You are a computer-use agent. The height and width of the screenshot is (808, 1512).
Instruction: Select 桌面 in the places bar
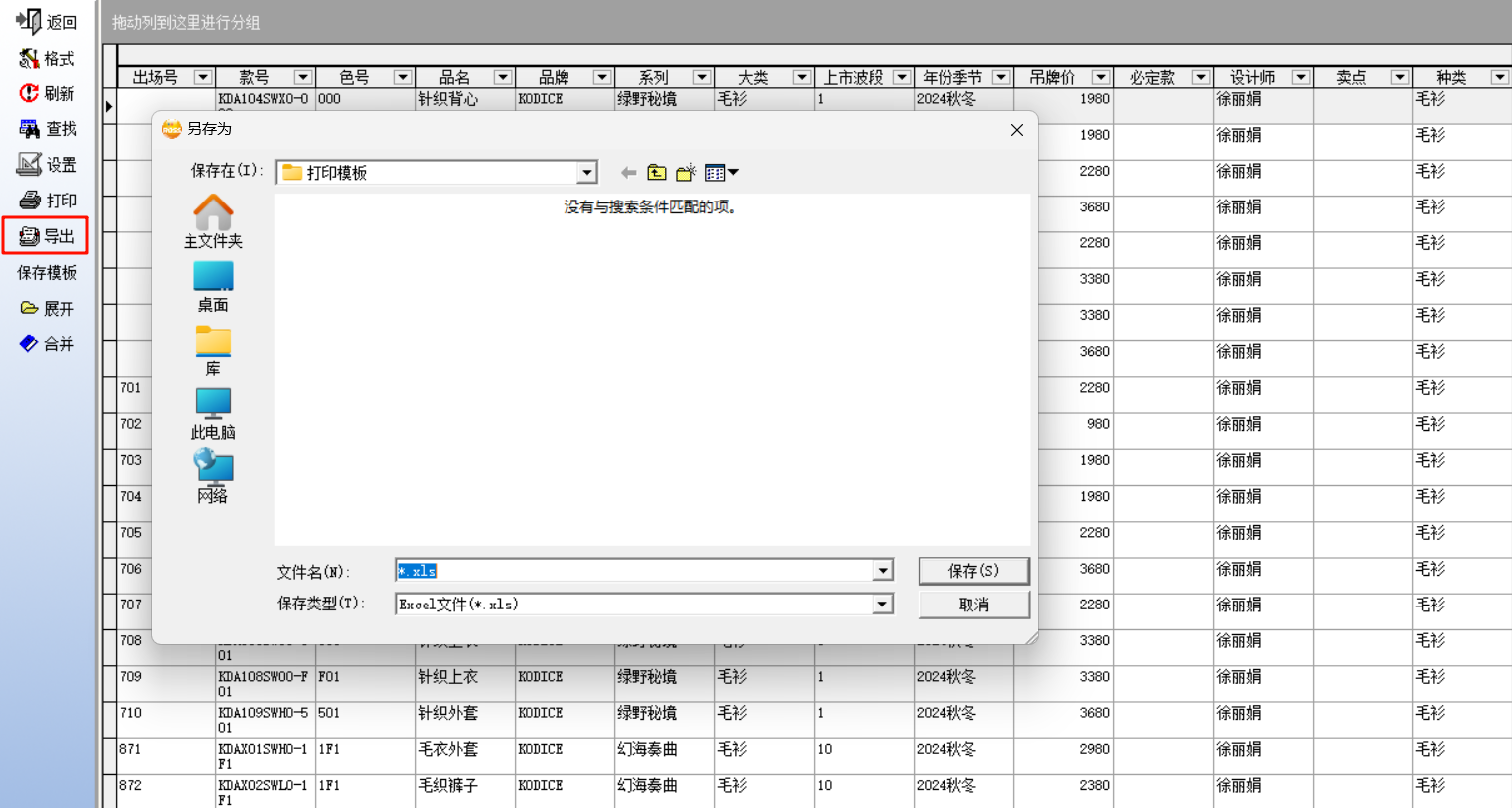213,287
